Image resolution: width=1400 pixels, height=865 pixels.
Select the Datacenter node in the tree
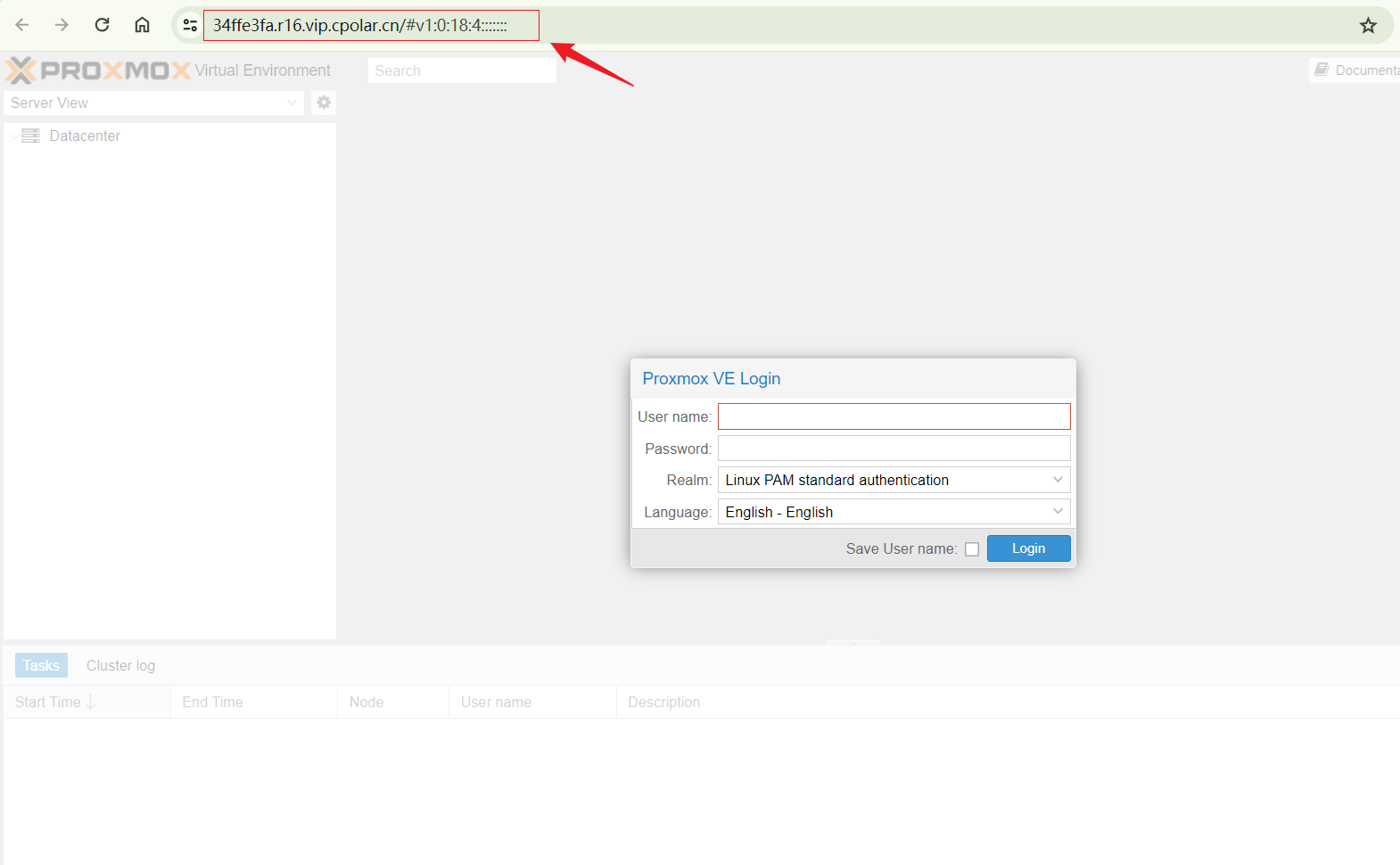point(85,136)
